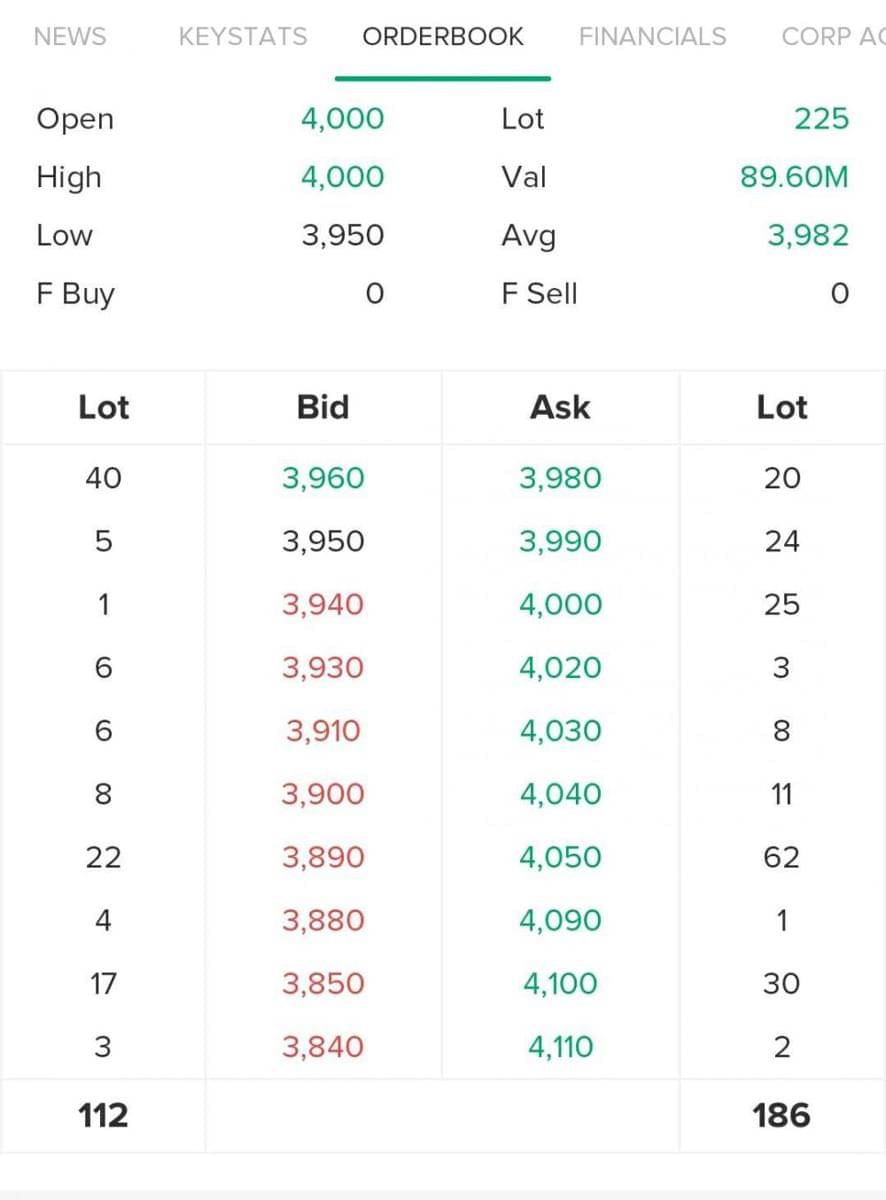Go to the FINANCIALS tab
886x1200 pixels.
[652, 37]
